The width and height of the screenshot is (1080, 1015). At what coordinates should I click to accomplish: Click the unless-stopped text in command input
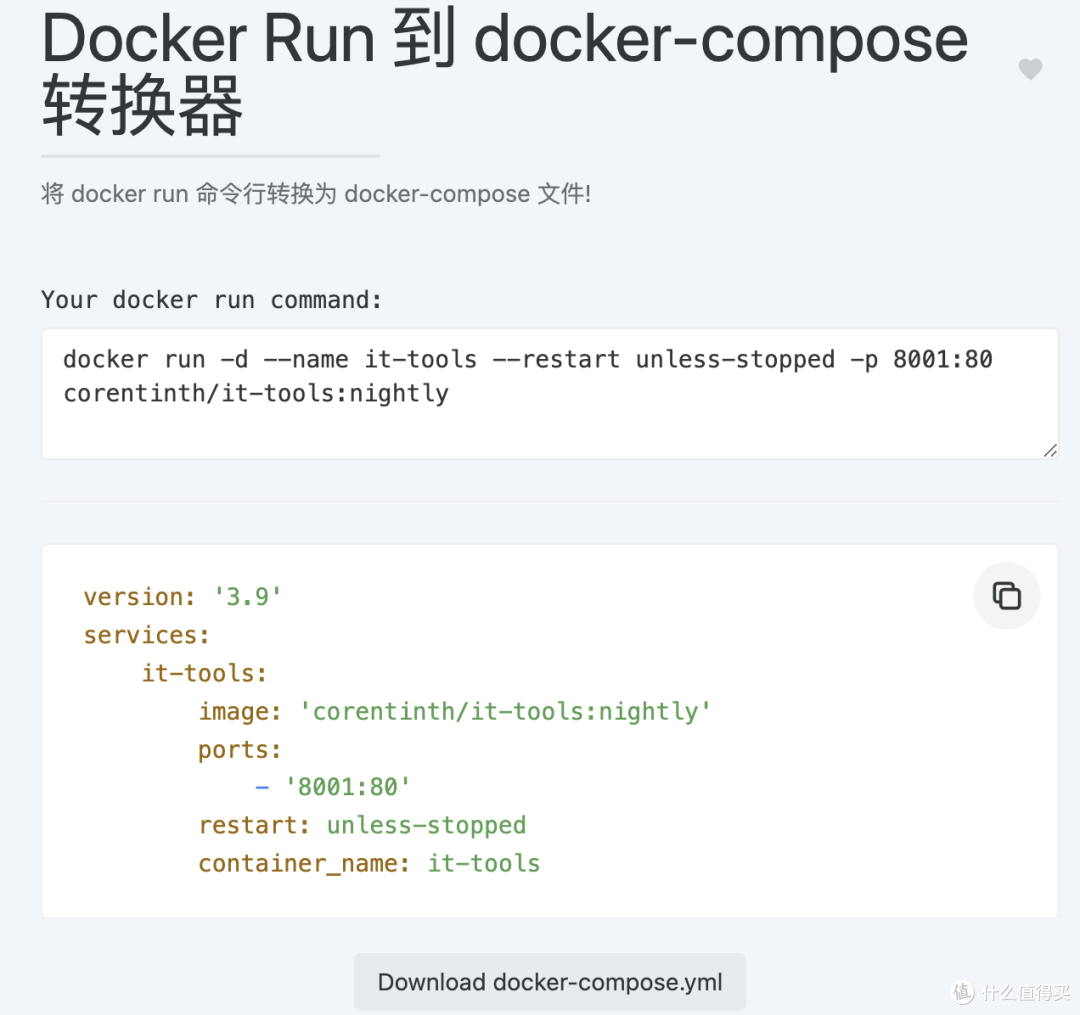pos(735,359)
